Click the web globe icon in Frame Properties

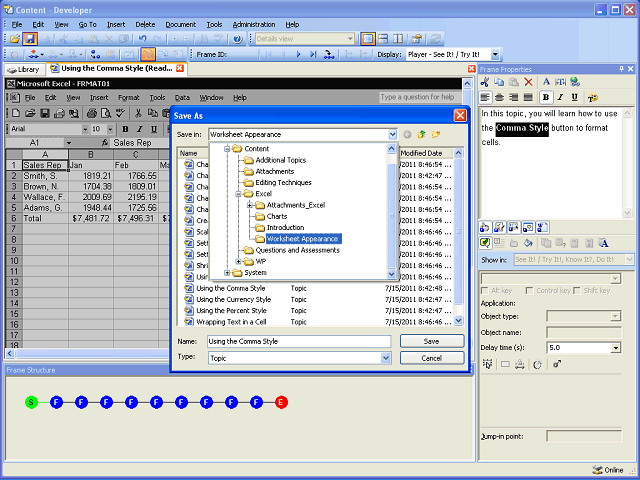575,82
